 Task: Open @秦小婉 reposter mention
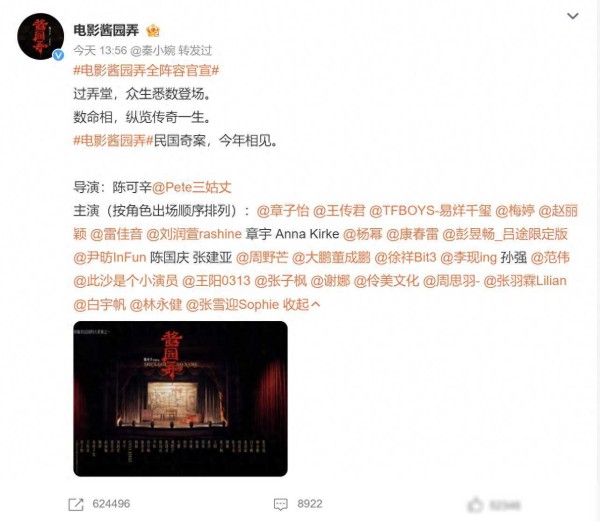point(153,50)
